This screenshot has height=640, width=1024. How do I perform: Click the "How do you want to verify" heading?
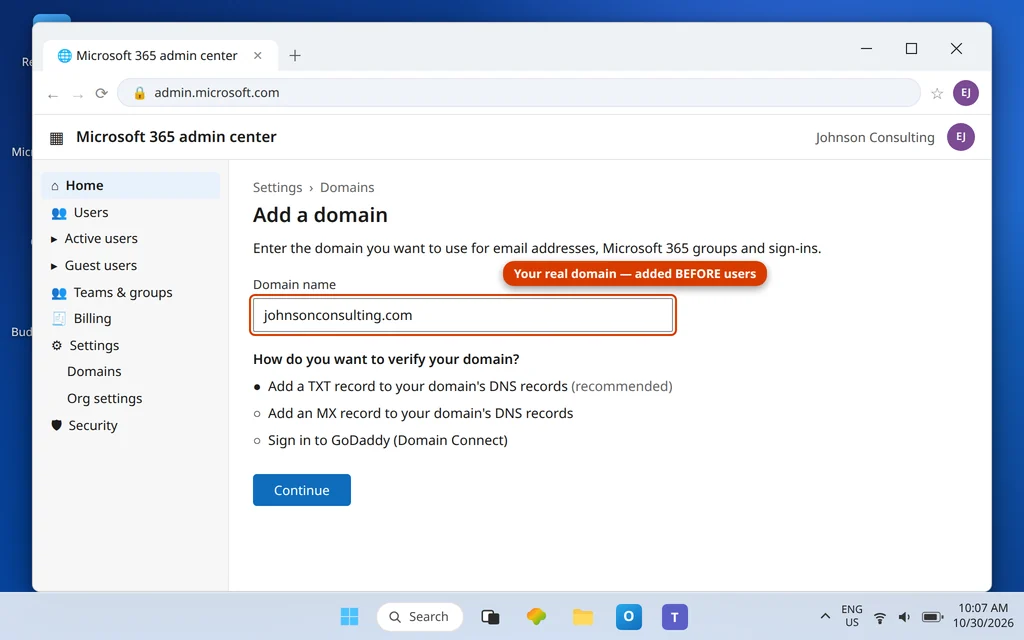[x=386, y=359]
